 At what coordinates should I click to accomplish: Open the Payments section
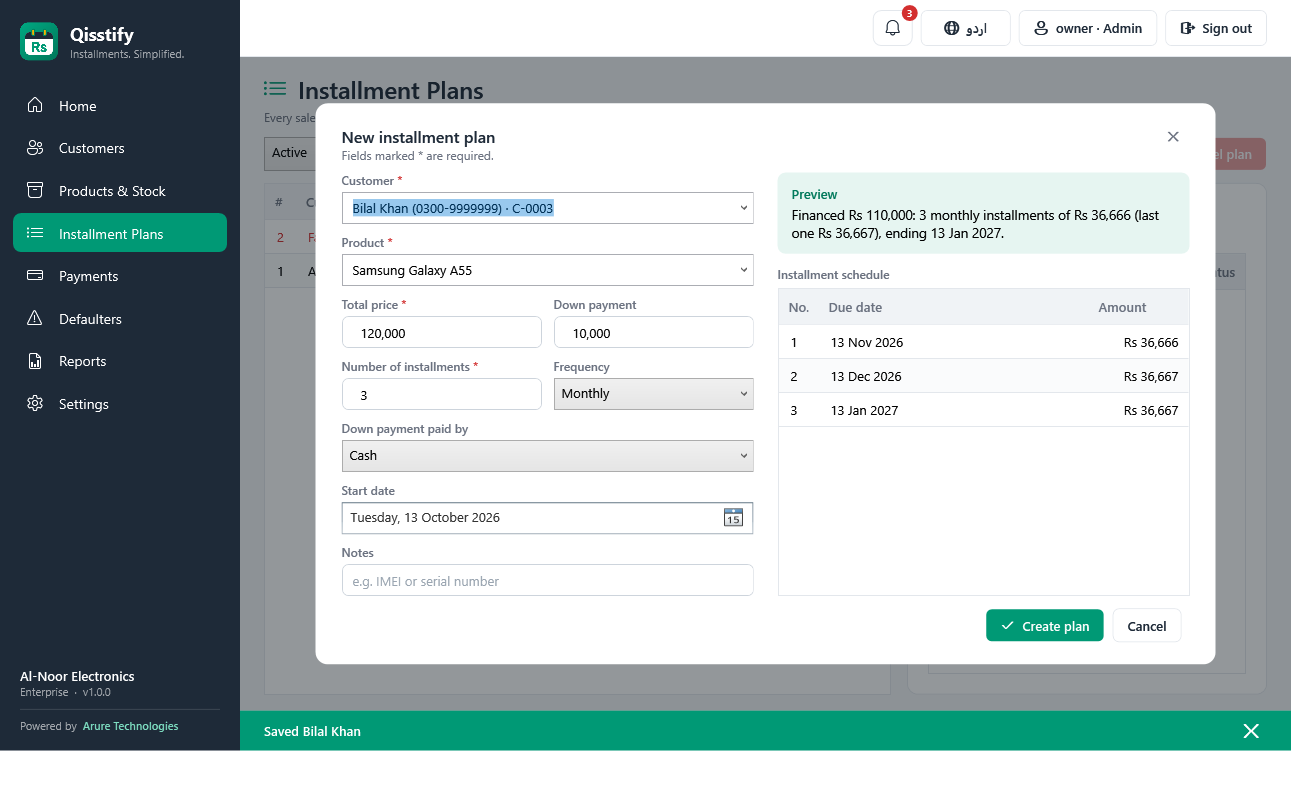120,276
